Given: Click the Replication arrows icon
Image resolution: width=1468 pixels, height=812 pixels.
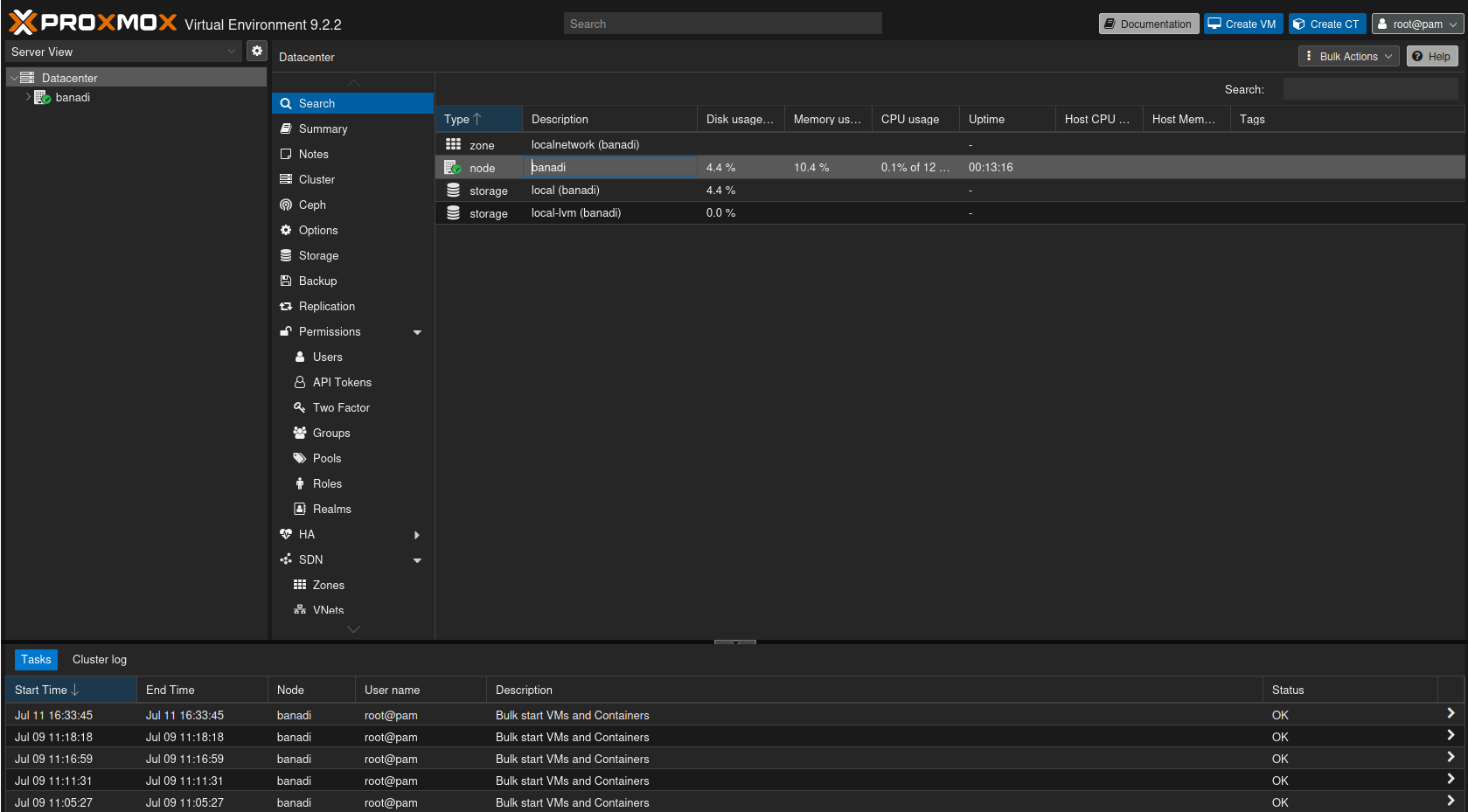Looking at the screenshot, I should pos(286,306).
